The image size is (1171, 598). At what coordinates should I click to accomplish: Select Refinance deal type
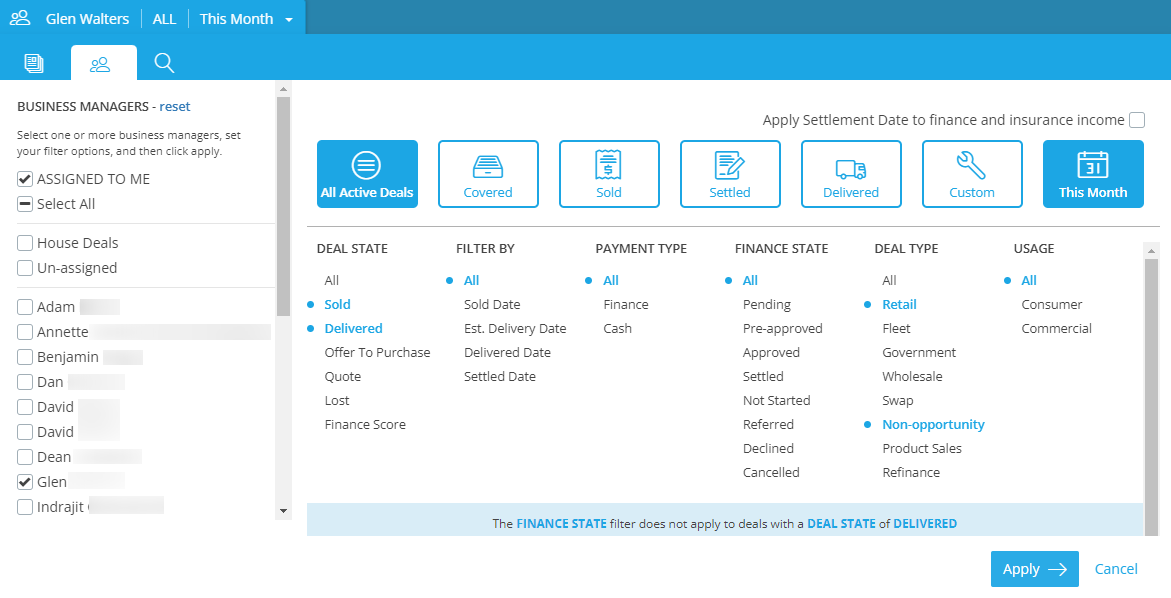pos(911,472)
